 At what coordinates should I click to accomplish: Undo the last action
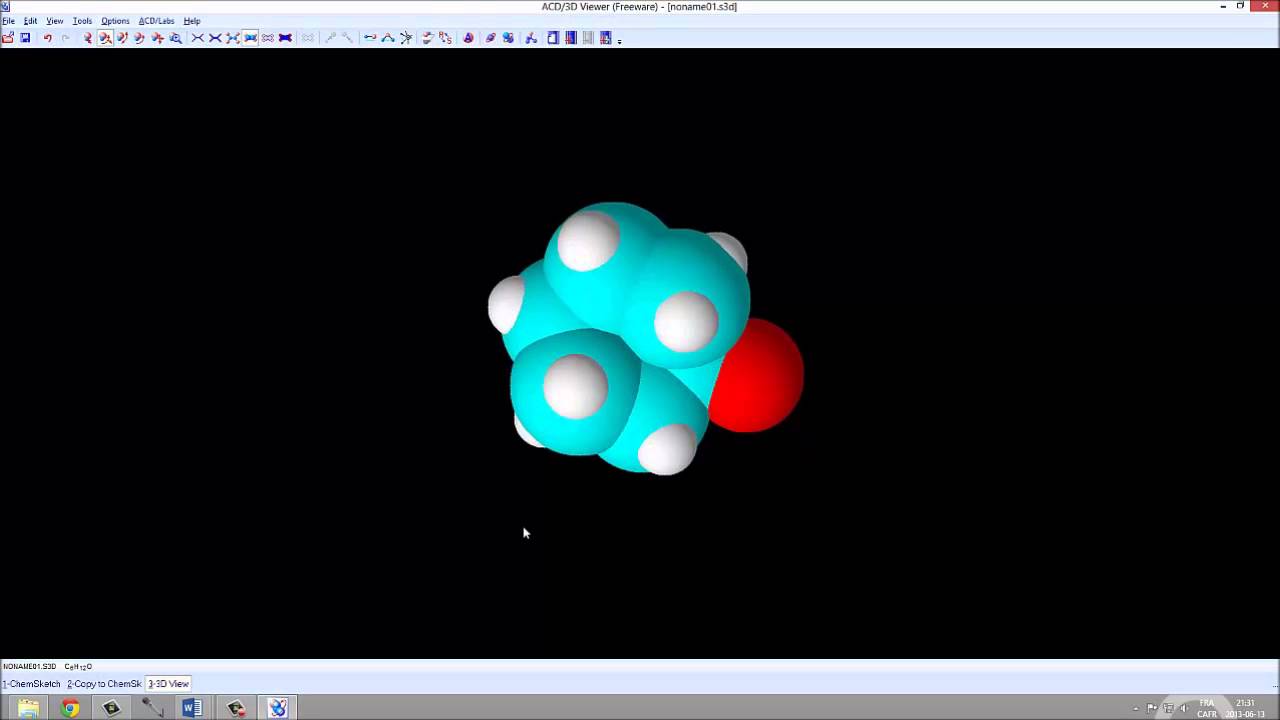pyautogui.click(x=47, y=38)
